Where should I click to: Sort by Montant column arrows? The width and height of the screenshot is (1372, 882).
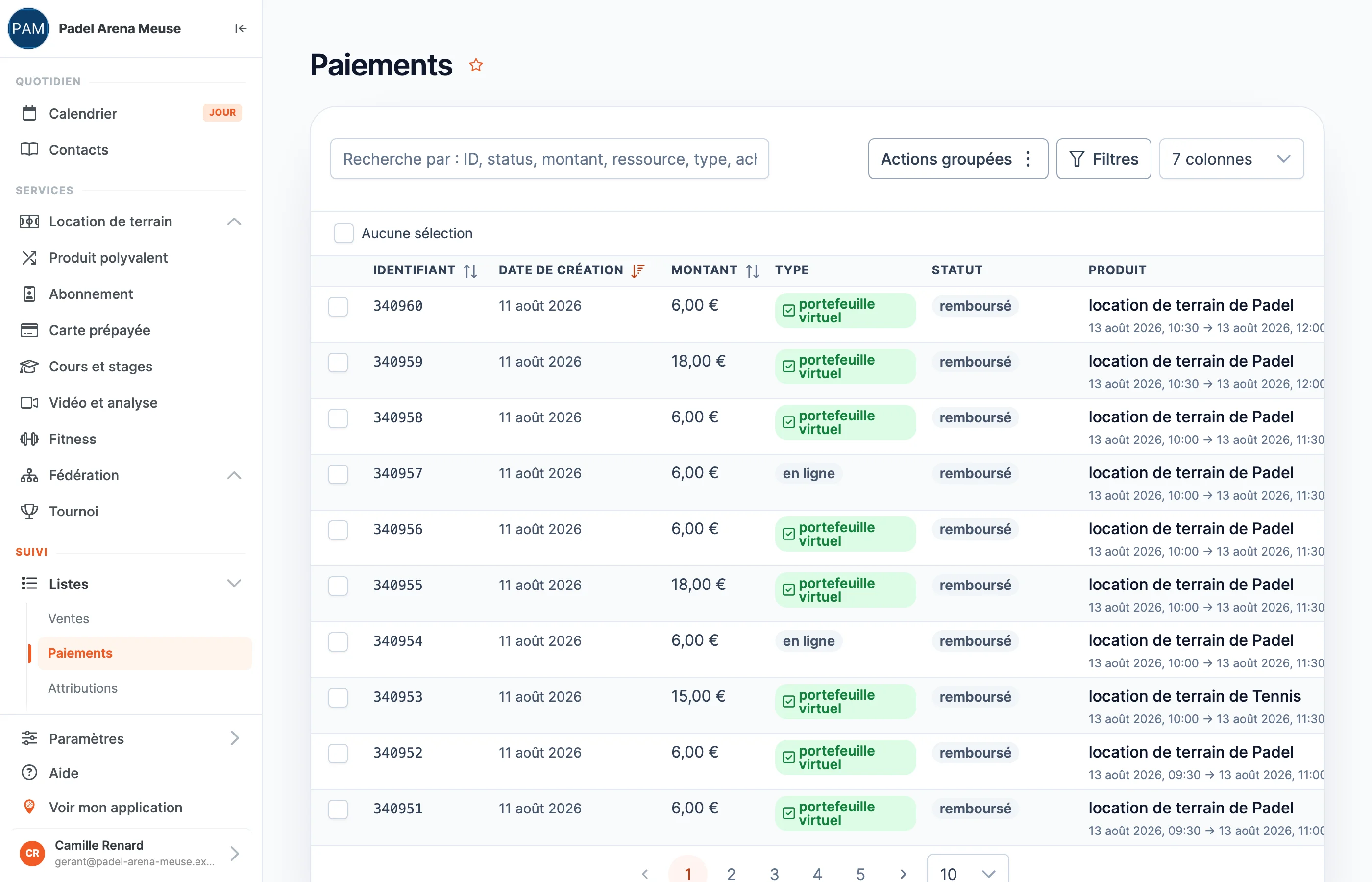(x=753, y=271)
